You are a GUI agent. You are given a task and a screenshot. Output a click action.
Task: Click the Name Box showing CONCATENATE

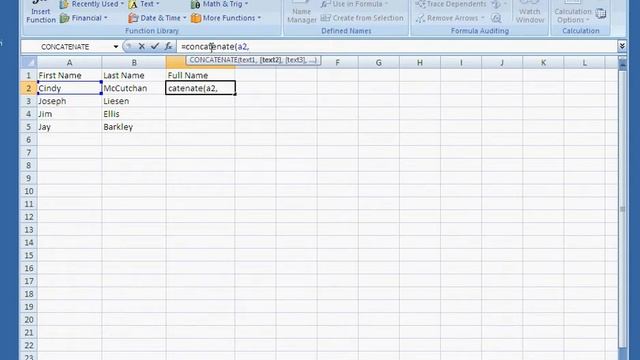click(65, 47)
